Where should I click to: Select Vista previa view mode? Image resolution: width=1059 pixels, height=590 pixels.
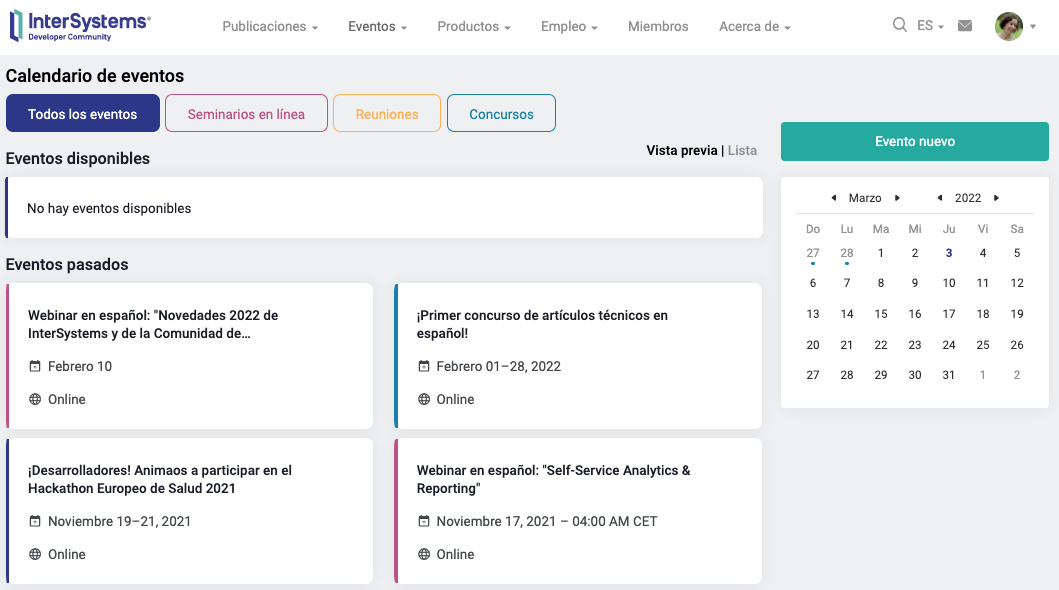tap(681, 151)
